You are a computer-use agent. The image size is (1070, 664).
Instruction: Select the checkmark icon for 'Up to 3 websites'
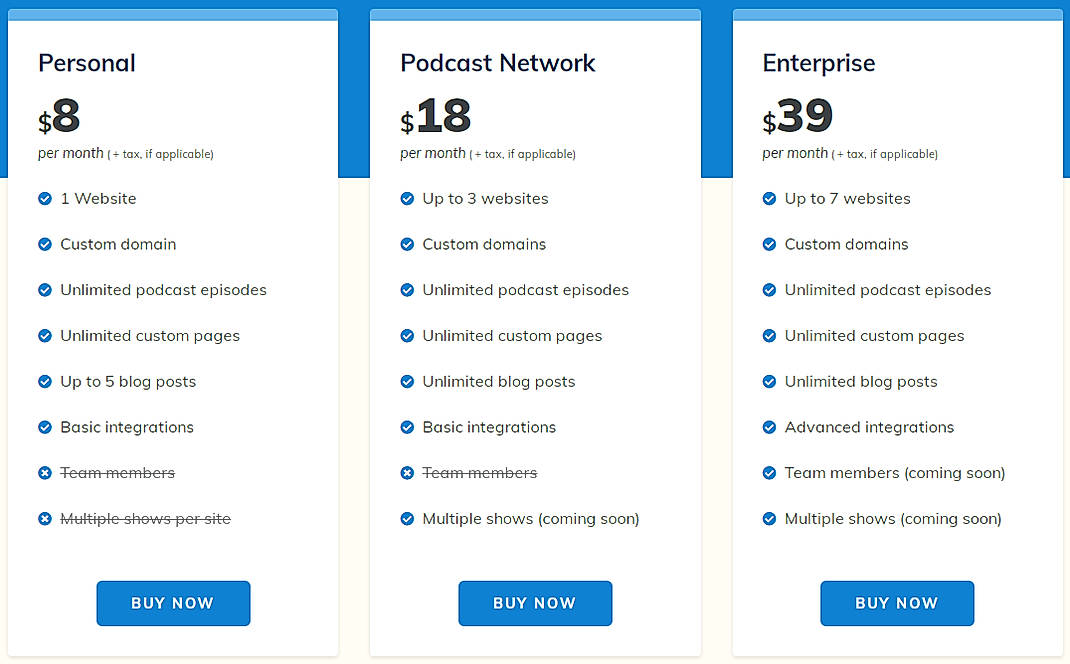click(407, 198)
